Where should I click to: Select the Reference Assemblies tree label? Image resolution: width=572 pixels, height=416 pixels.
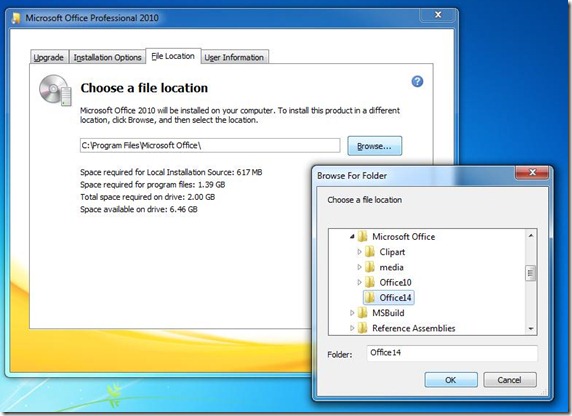[x=414, y=328]
